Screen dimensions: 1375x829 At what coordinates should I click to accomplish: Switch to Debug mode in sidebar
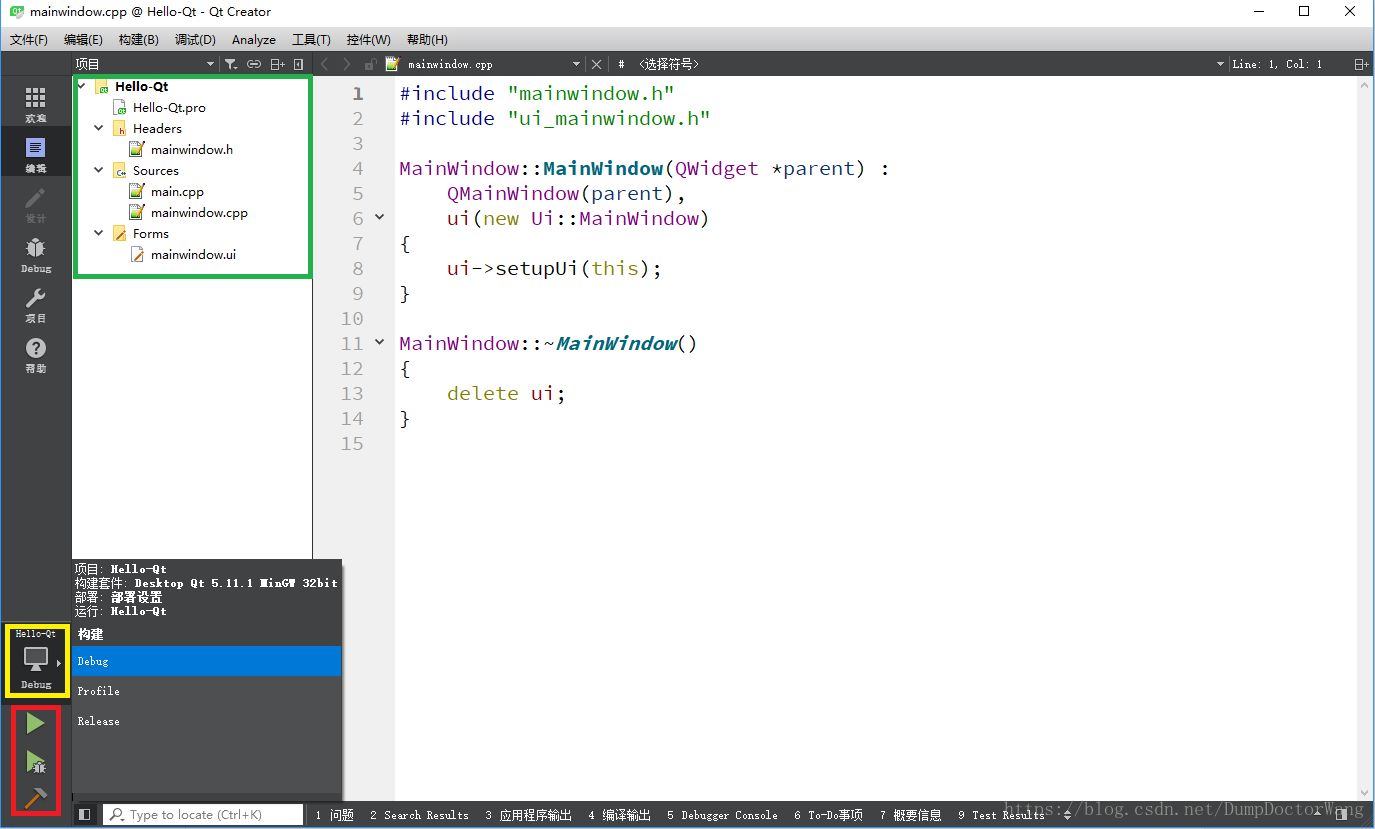pyautogui.click(x=36, y=254)
